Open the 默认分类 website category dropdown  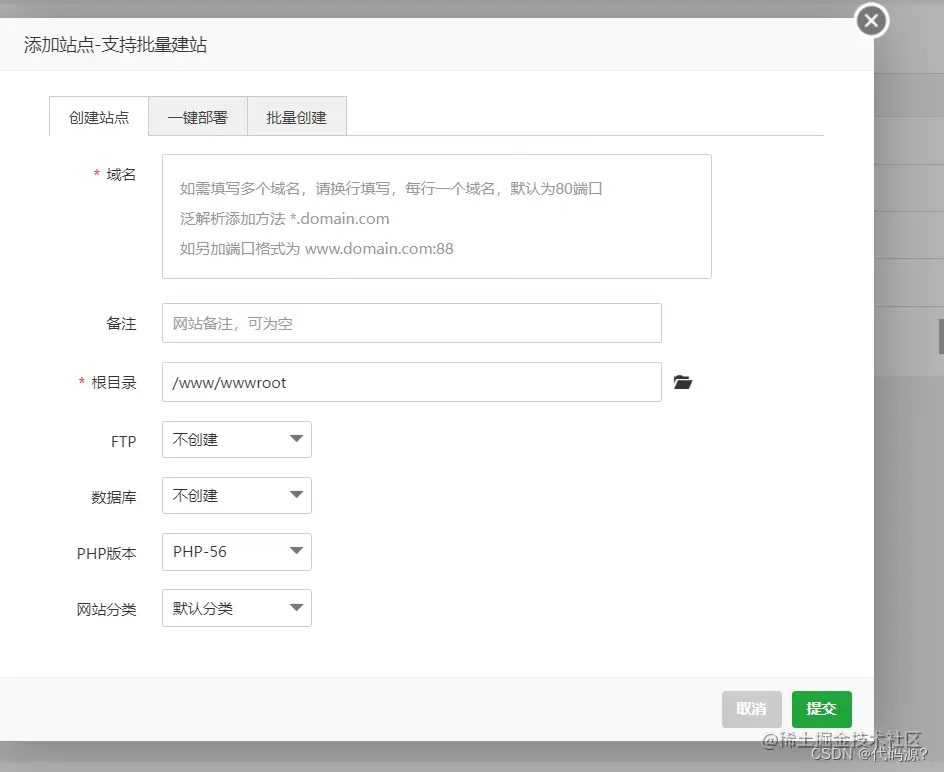click(x=236, y=607)
